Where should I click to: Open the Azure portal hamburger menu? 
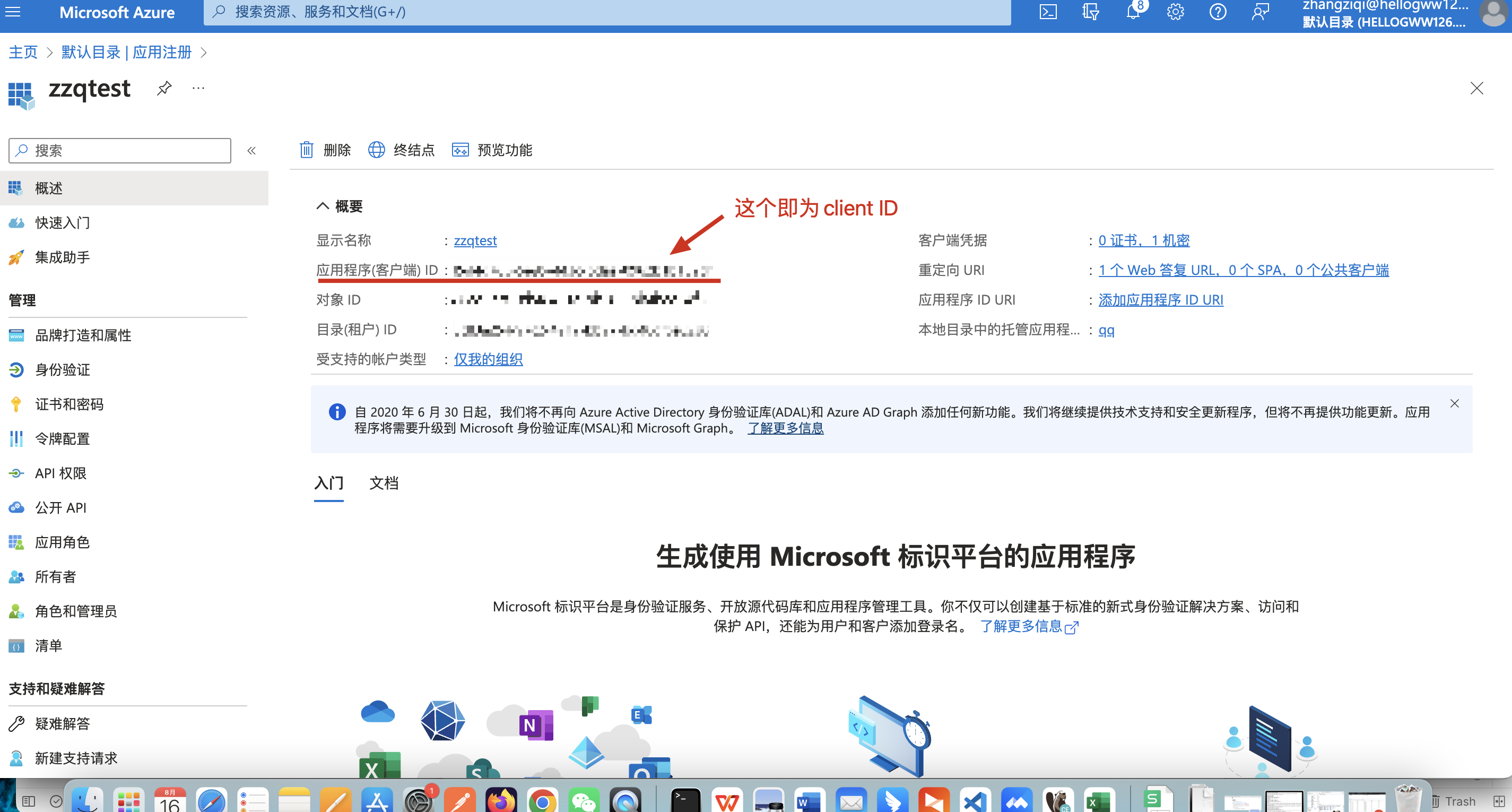tap(13, 12)
